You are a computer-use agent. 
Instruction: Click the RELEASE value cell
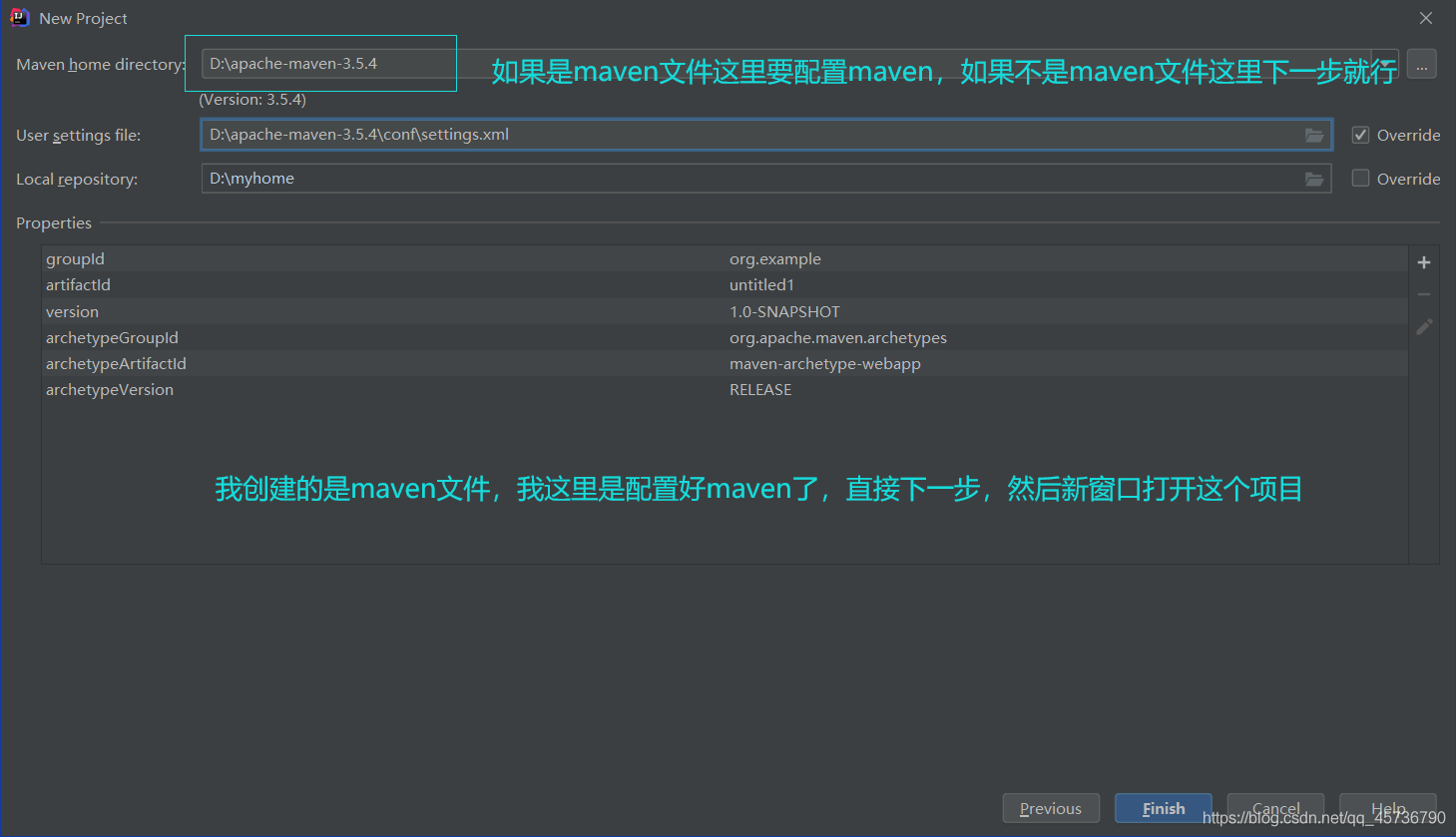click(760, 389)
